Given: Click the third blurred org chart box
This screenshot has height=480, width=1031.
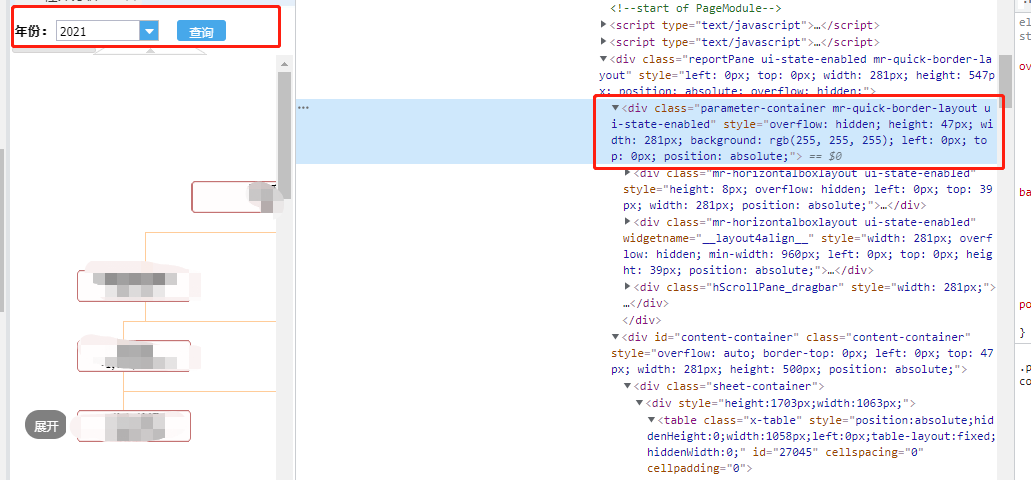Looking at the screenshot, I should [133, 356].
